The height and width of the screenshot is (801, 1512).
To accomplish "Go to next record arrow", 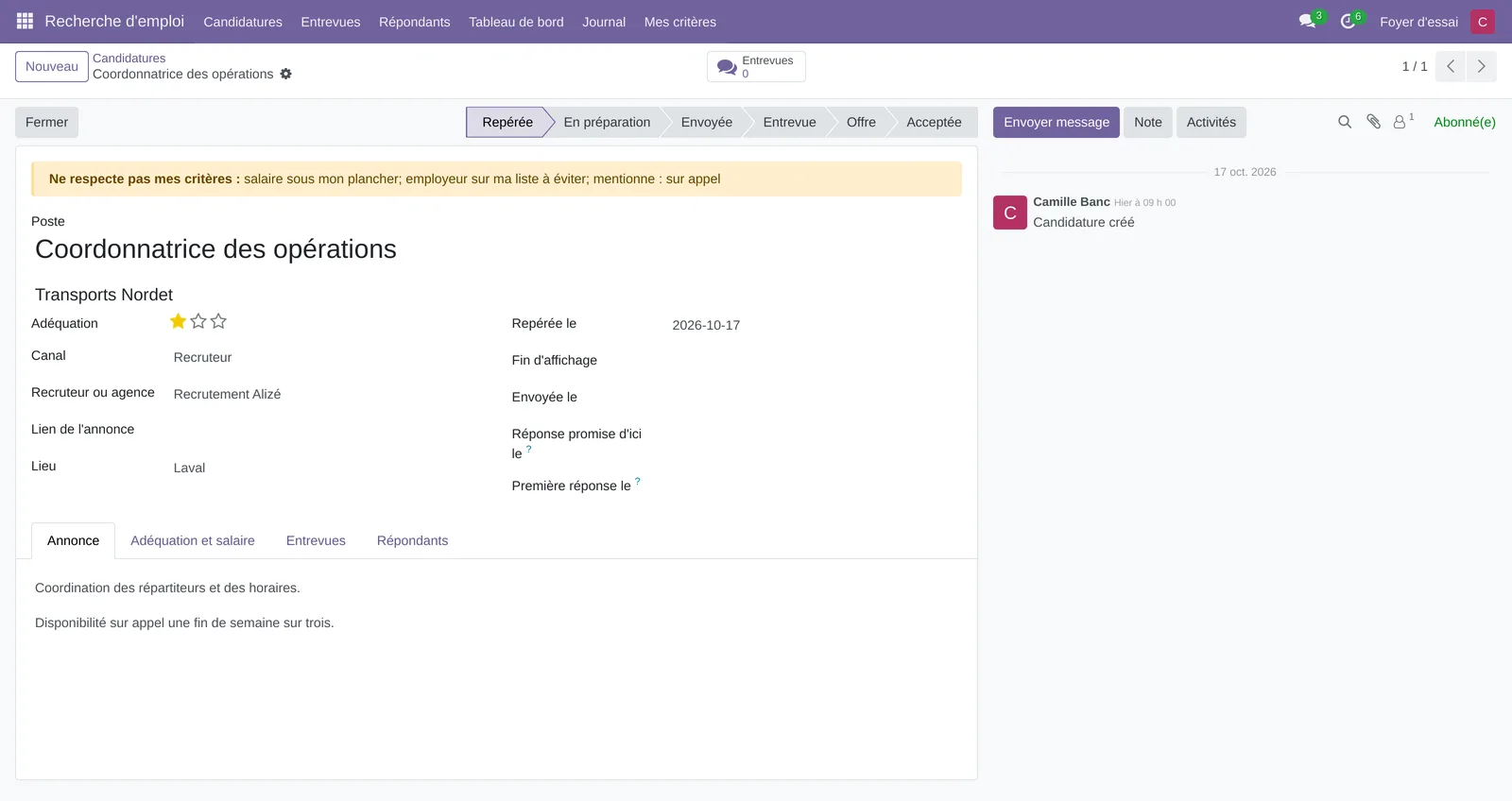I will [1481, 66].
